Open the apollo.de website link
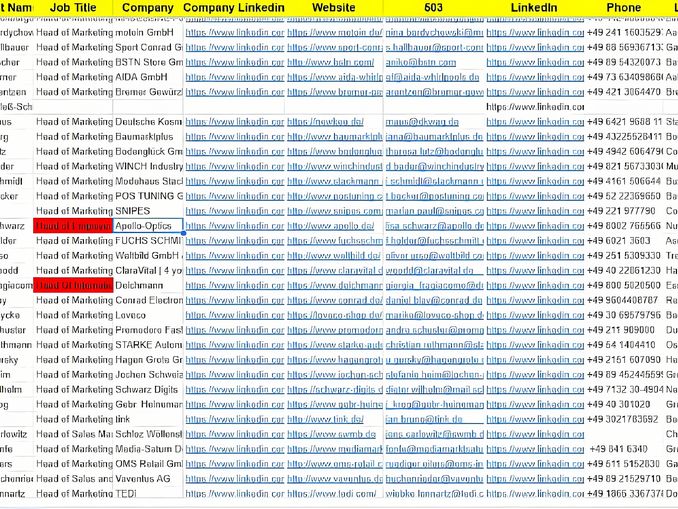The width and height of the screenshot is (678, 509). 330,226
